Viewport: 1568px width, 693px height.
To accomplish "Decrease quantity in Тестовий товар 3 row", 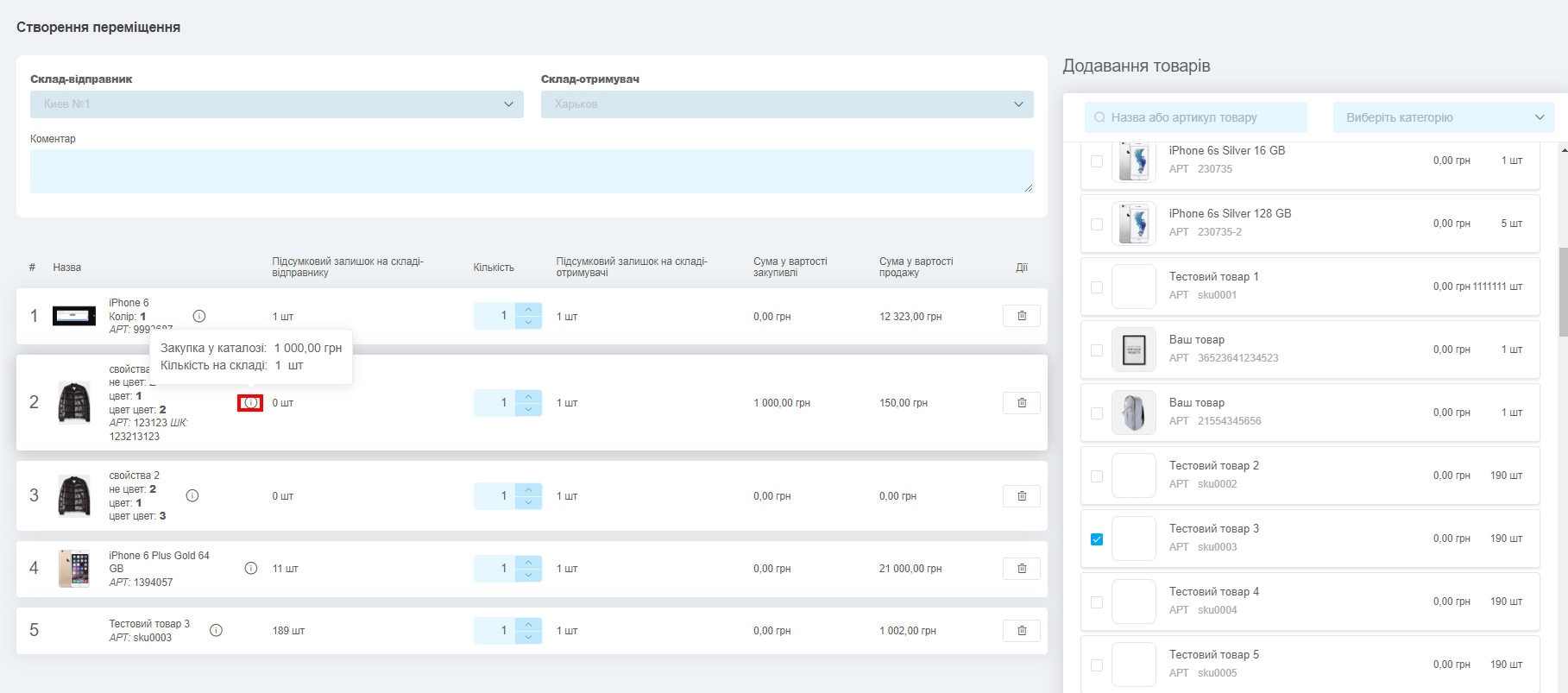I will pyautogui.click(x=528, y=638).
